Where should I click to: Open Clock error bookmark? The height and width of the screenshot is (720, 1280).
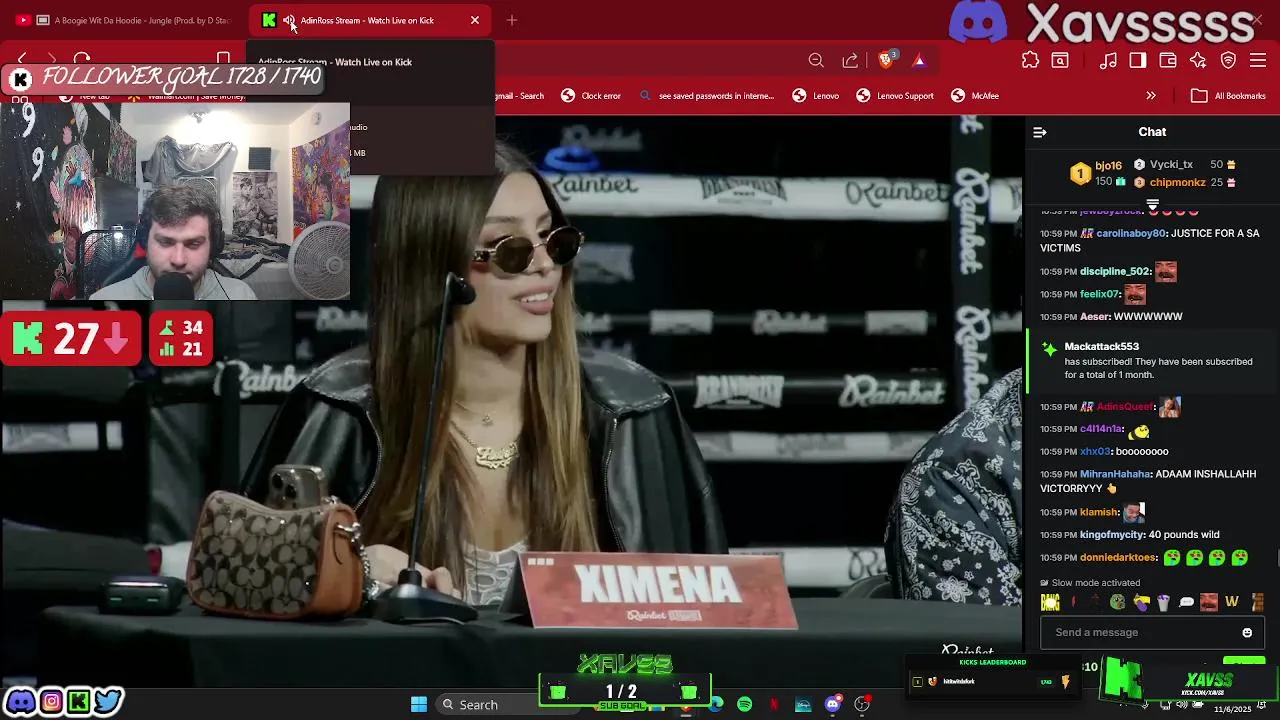[x=591, y=96]
